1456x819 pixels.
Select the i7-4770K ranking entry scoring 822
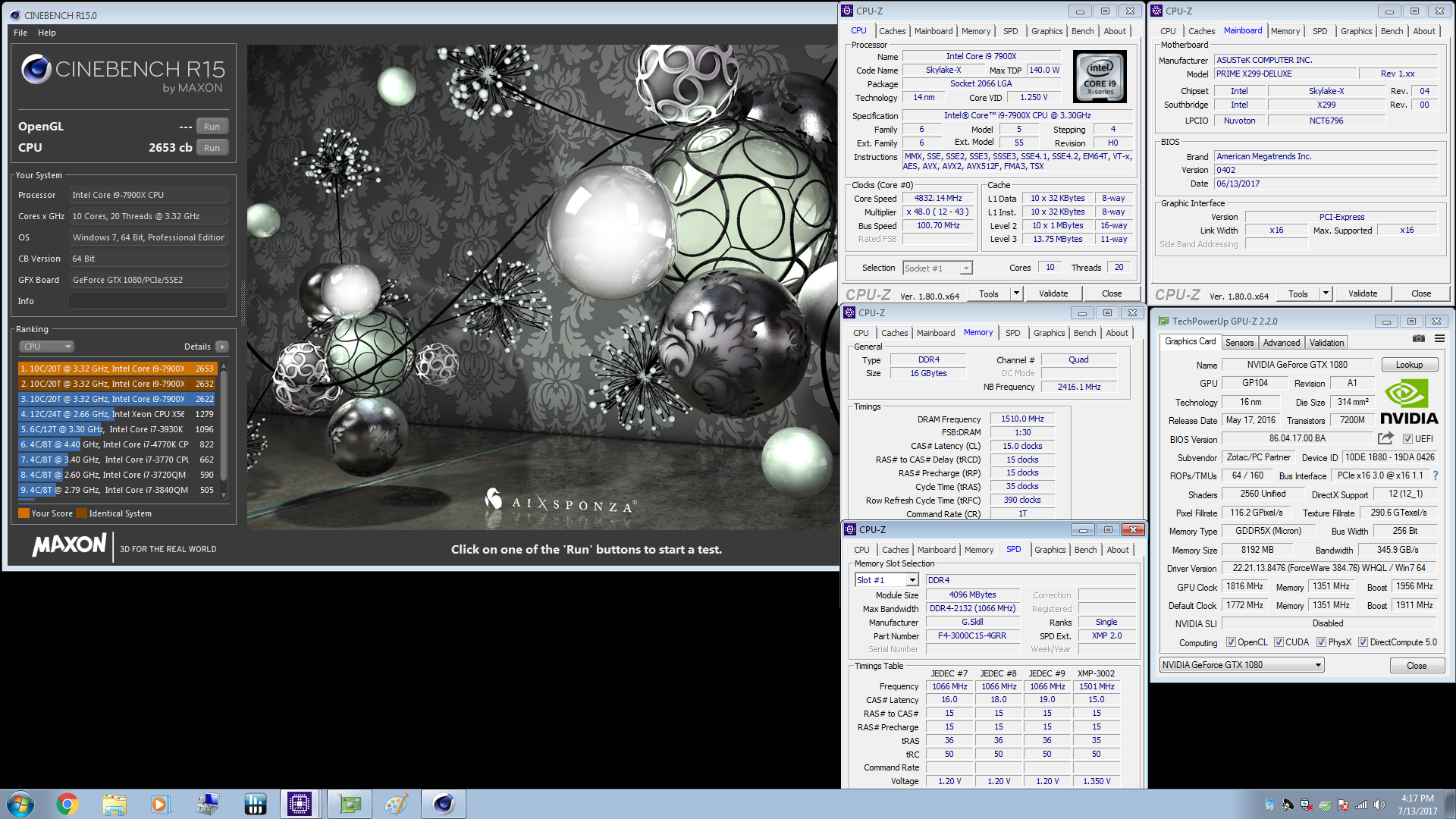[118, 444]
